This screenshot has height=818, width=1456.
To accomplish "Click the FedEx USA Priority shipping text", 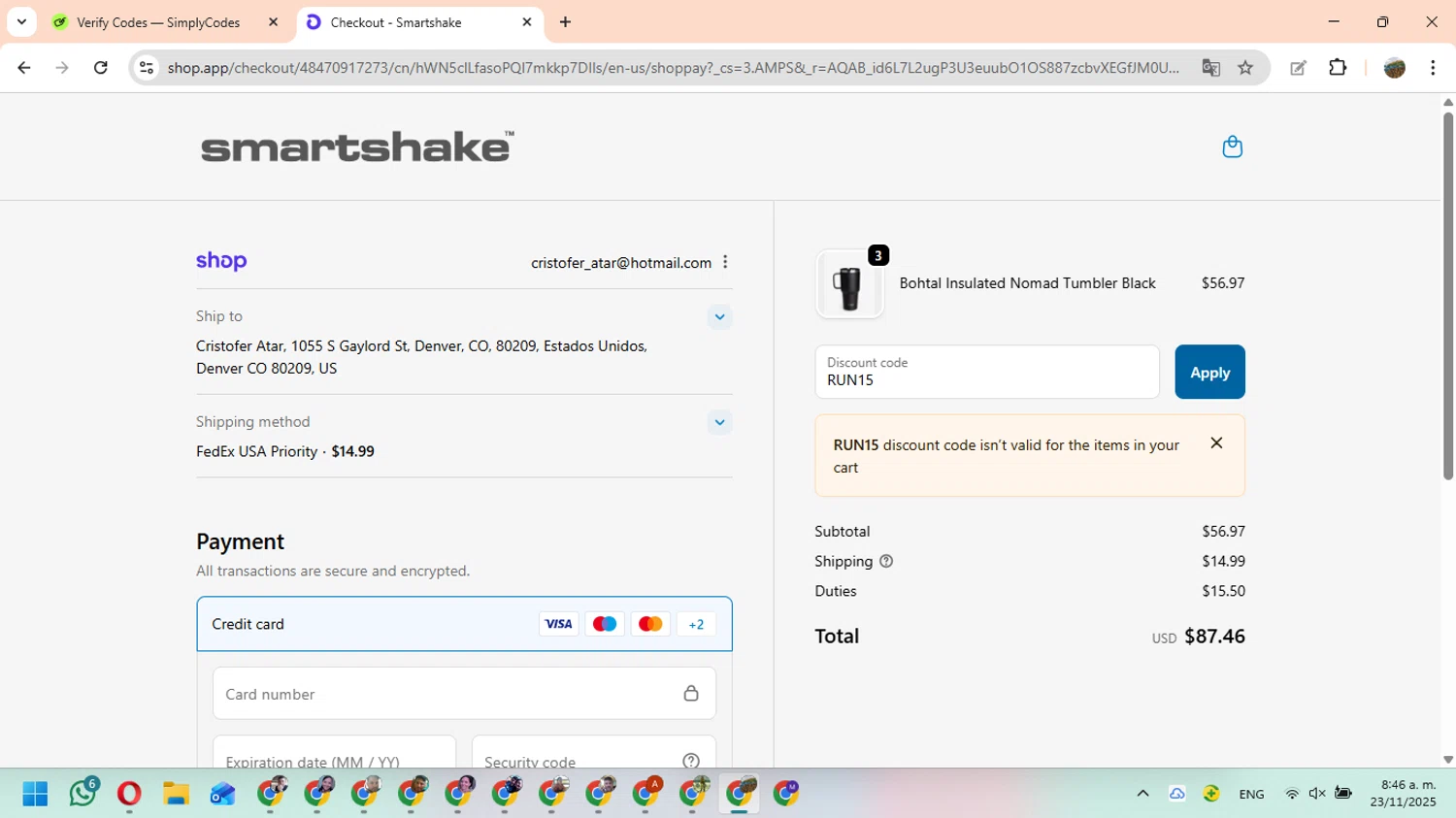I will [256, 451].
